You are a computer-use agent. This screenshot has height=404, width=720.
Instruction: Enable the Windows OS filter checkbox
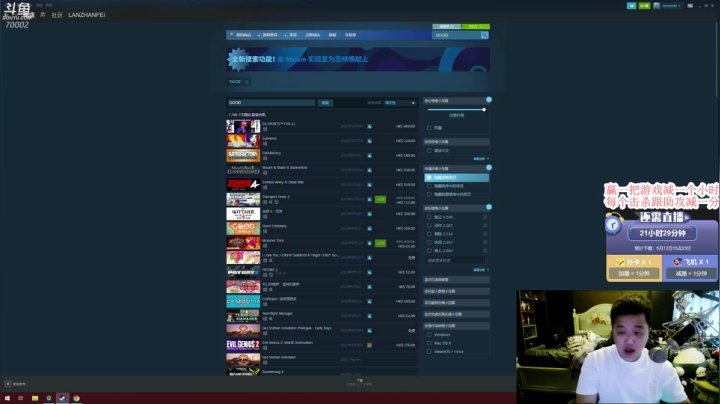click(429, 335)
